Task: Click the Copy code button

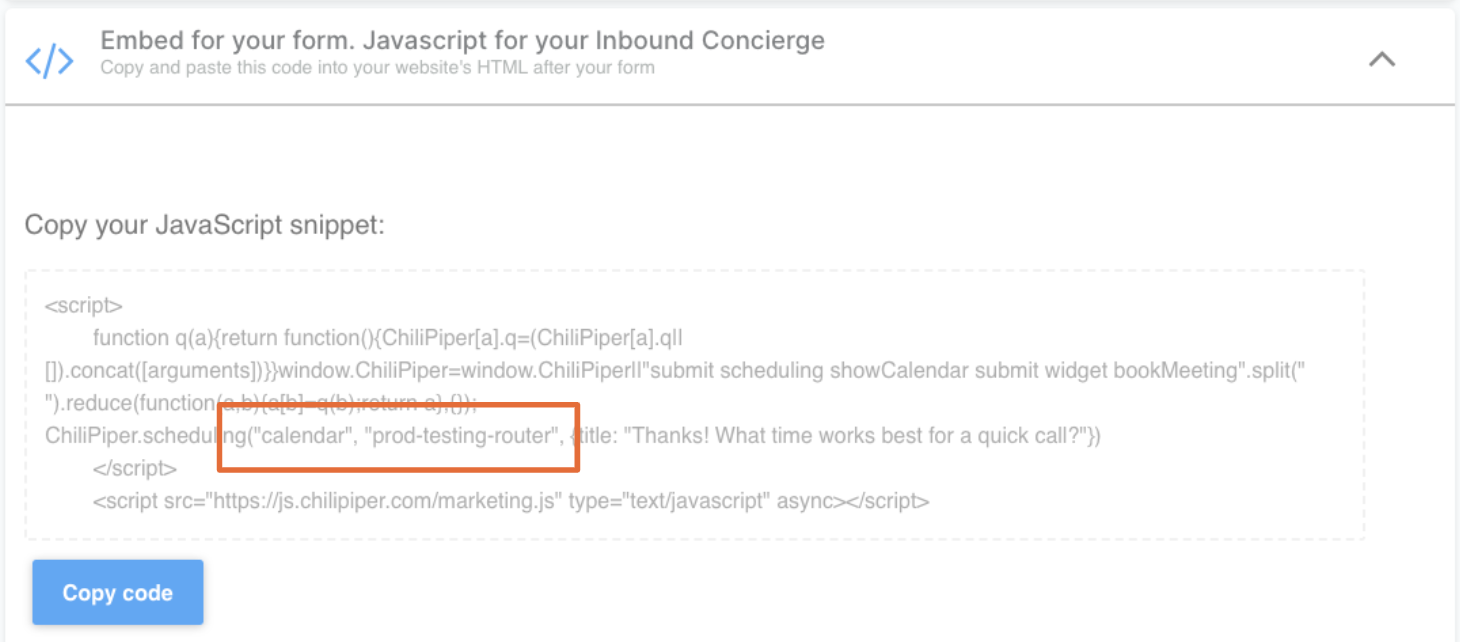Action: (117, 592)
